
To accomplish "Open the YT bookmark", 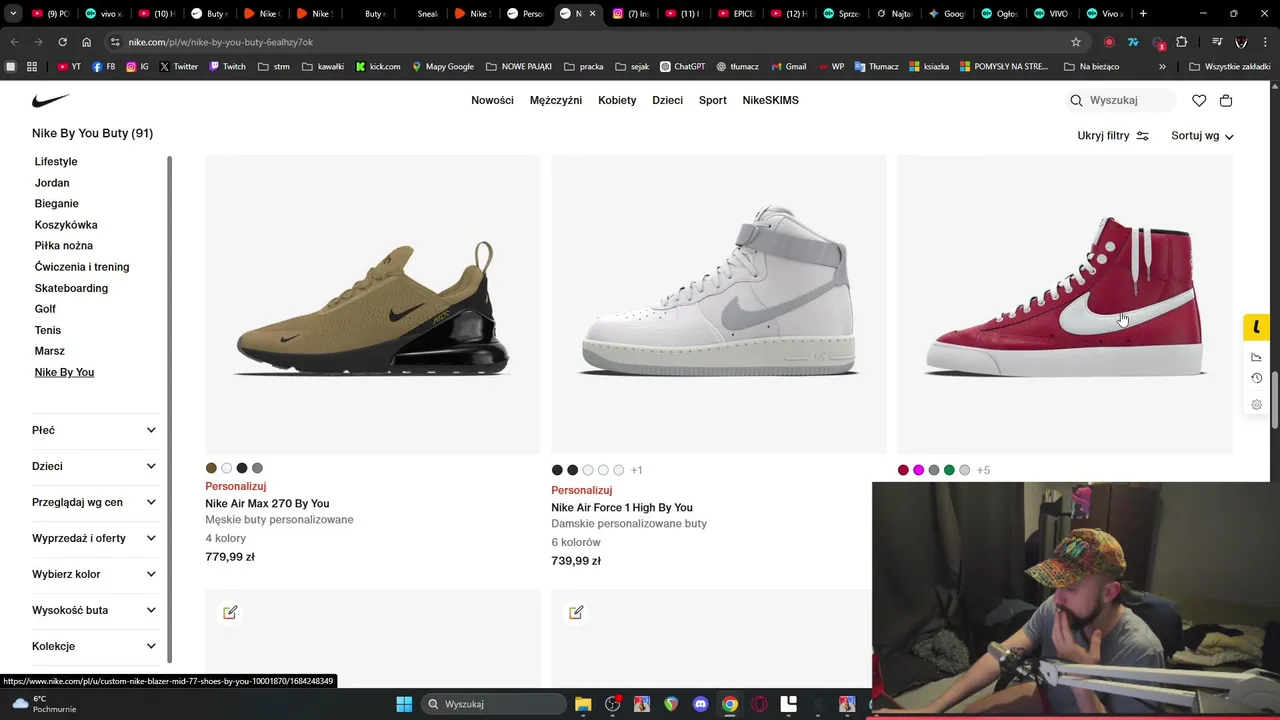I will point(69,67).
